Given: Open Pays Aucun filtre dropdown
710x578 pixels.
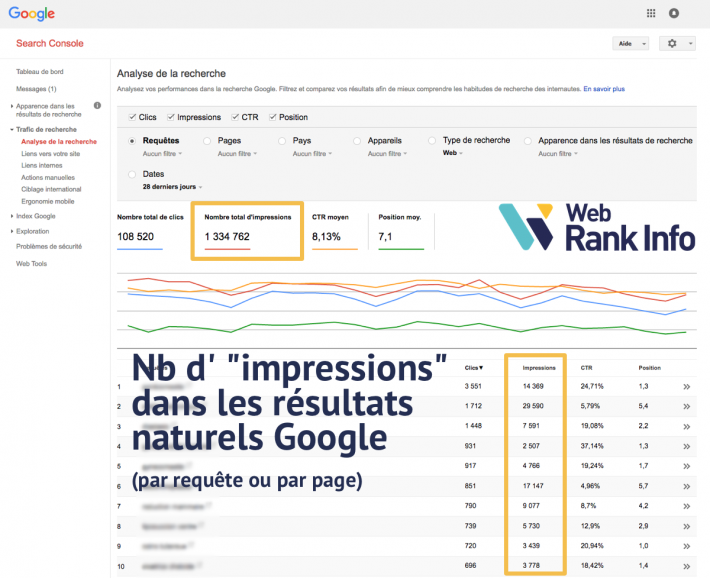Looking at the screenshot, I should point(312,154).
